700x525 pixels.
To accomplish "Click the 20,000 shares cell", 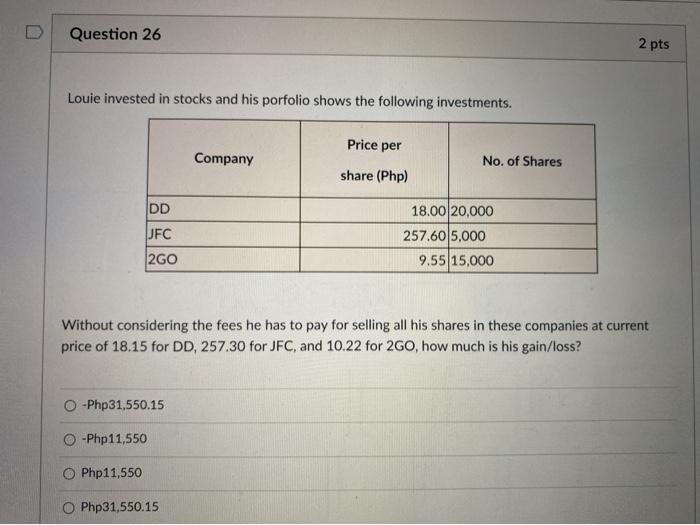I will coord(522,211).
